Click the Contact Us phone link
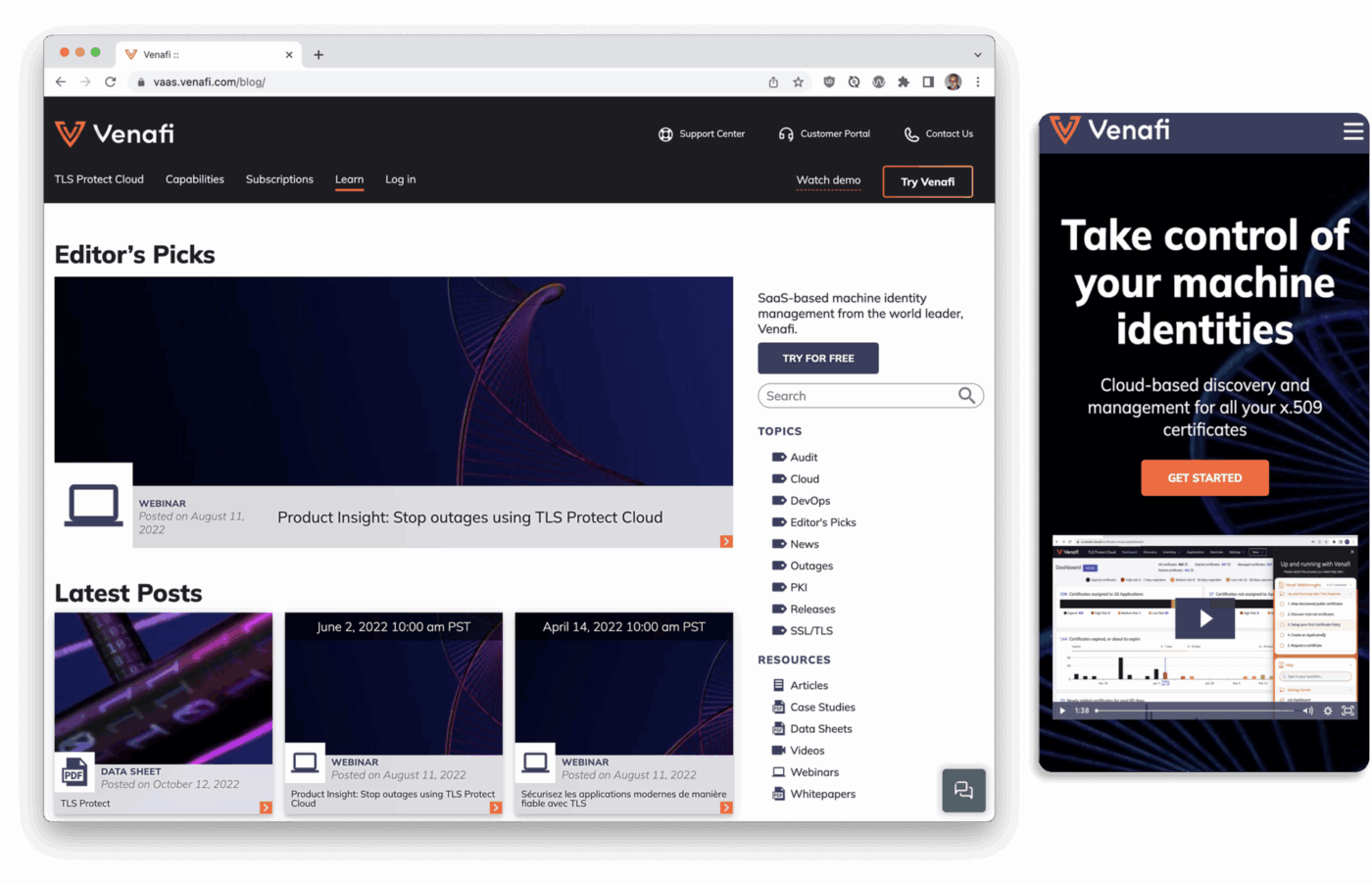 pos(939,134)
